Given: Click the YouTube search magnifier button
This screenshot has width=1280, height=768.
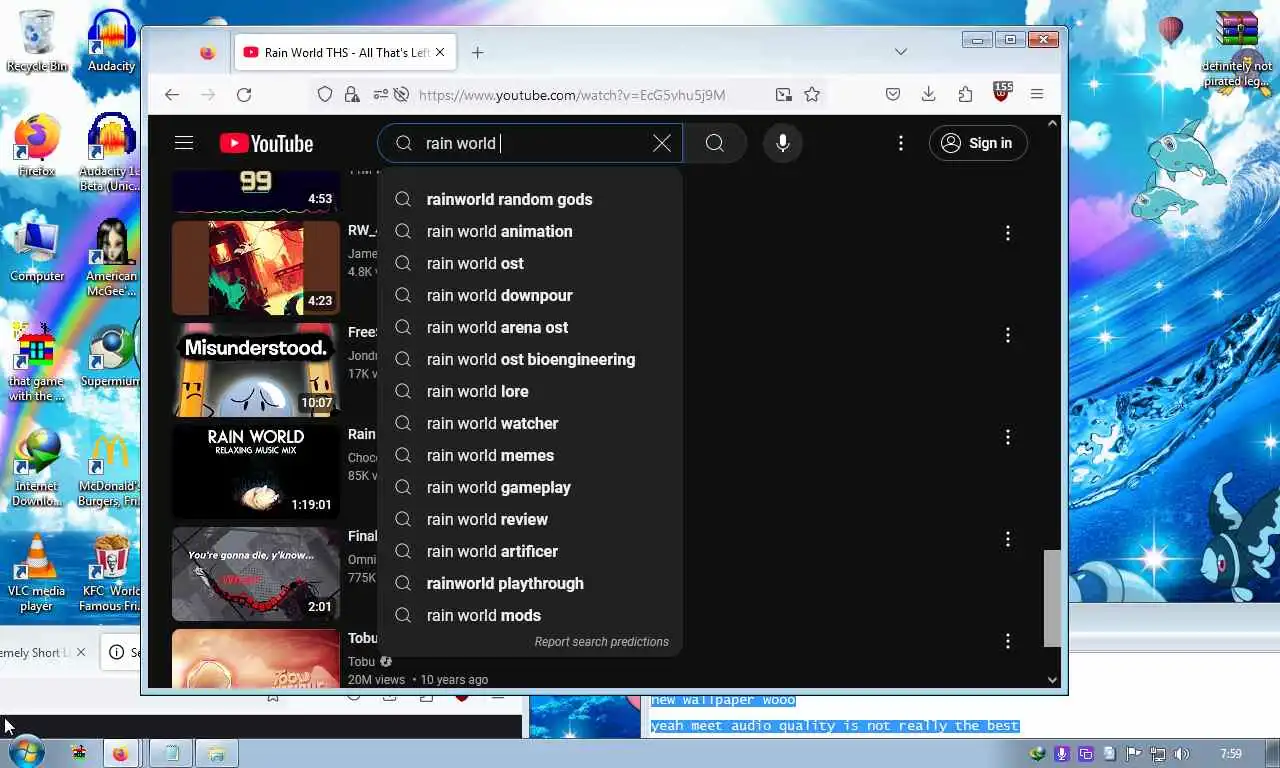Looking at the screenshot, I should pos(715,143).
